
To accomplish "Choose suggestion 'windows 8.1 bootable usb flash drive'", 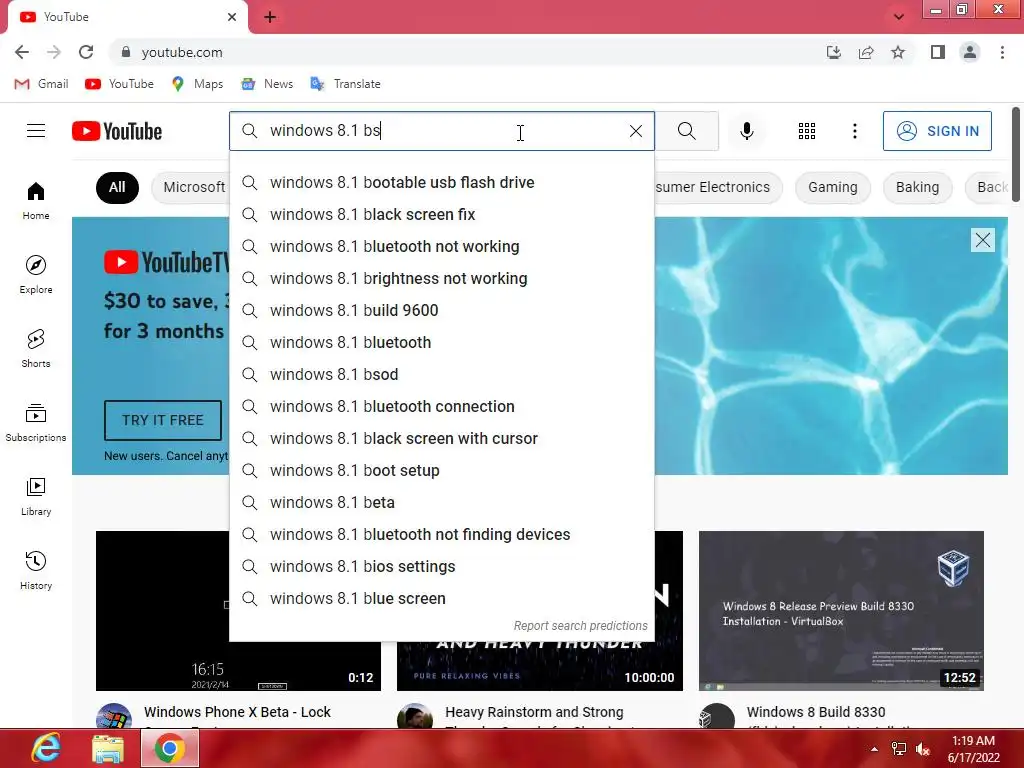I will point(441,182).
